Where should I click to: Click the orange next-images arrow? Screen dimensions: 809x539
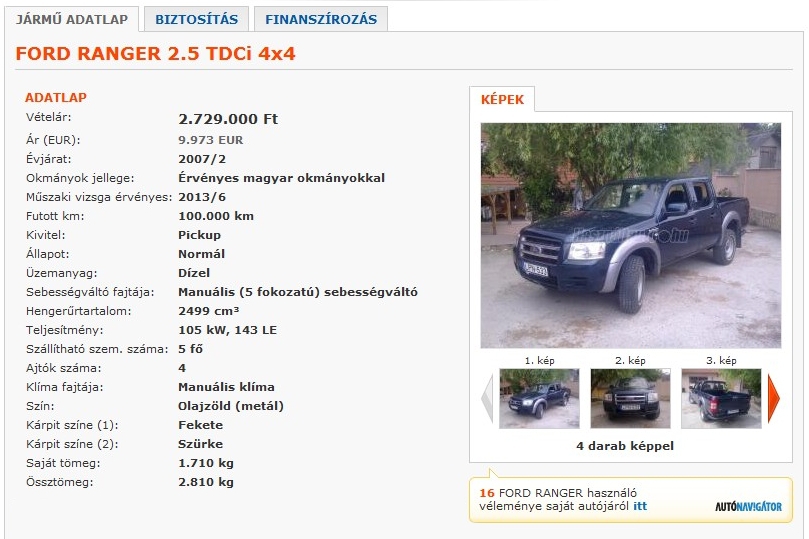point(774,398)
